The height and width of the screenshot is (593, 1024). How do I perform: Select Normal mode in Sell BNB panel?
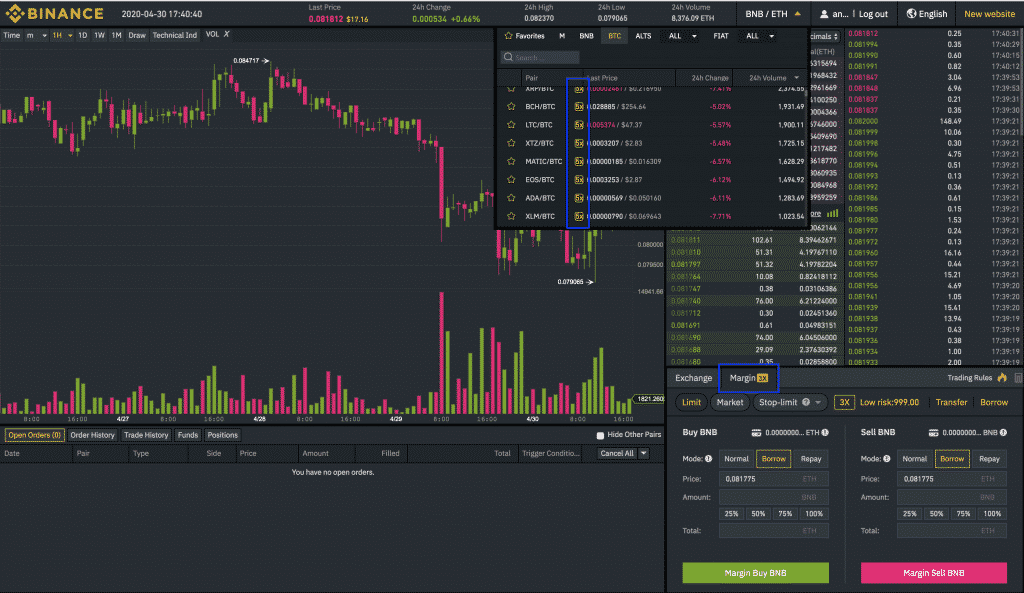coord(914,458)
